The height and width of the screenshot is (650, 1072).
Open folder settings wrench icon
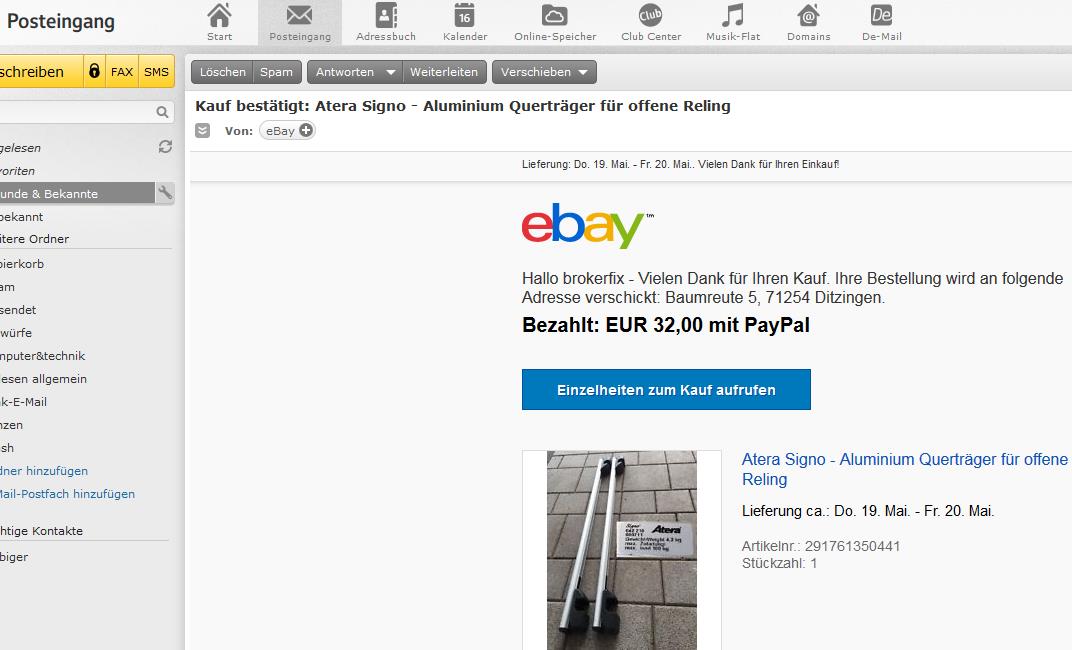pyautogui.click(x=165, y=193)
